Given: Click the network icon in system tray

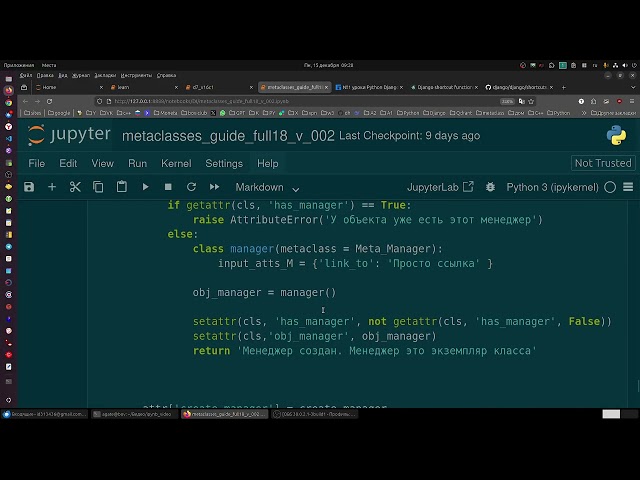Looking at the screenshot, I should tap(615, 65).
